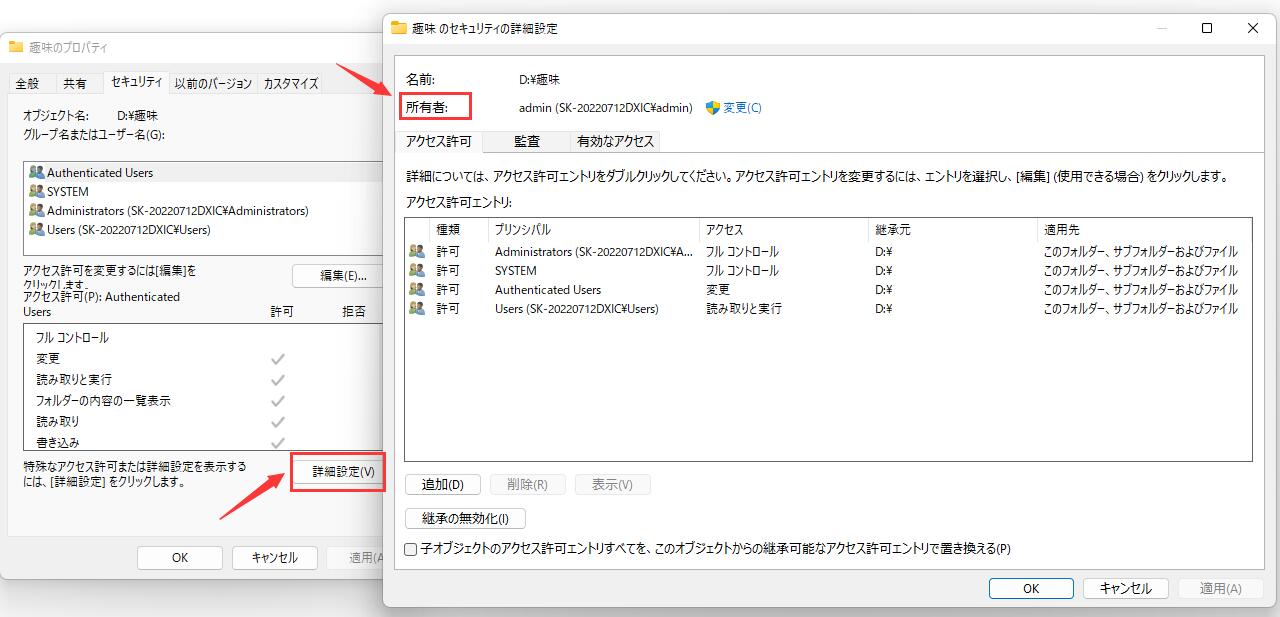Enable replacing child object permission entries

click(x=409, y=549)
